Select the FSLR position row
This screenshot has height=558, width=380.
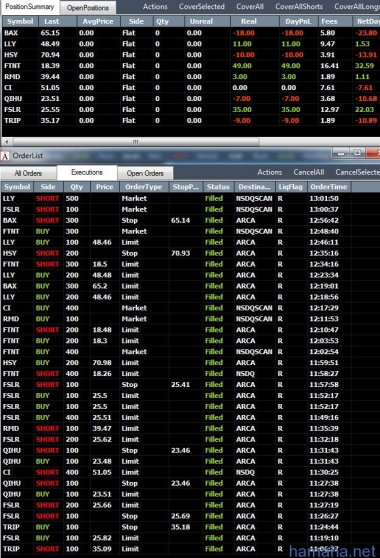(191, 110)
